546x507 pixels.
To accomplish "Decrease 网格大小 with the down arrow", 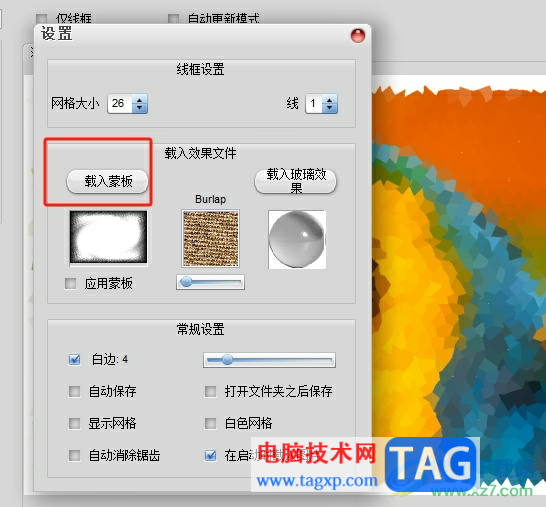I will (x=140, y=108).
